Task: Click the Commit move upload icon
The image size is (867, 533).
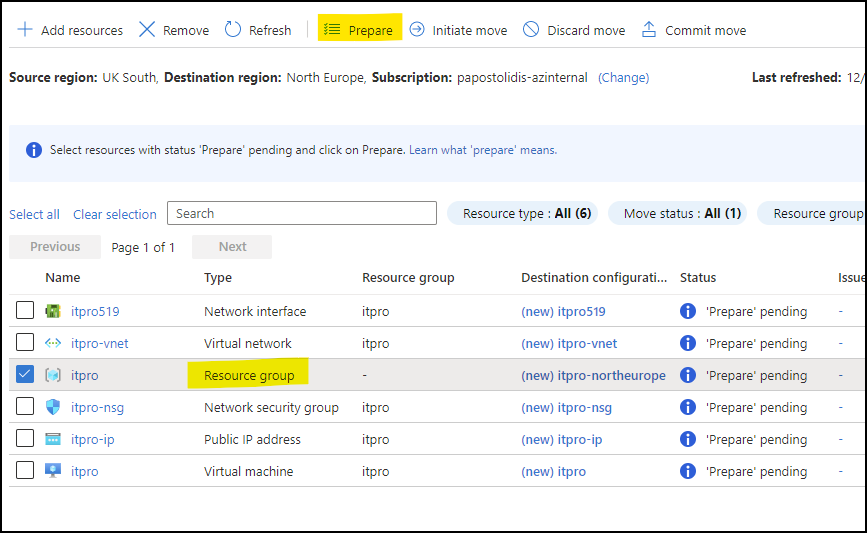Action: point(649,30)
